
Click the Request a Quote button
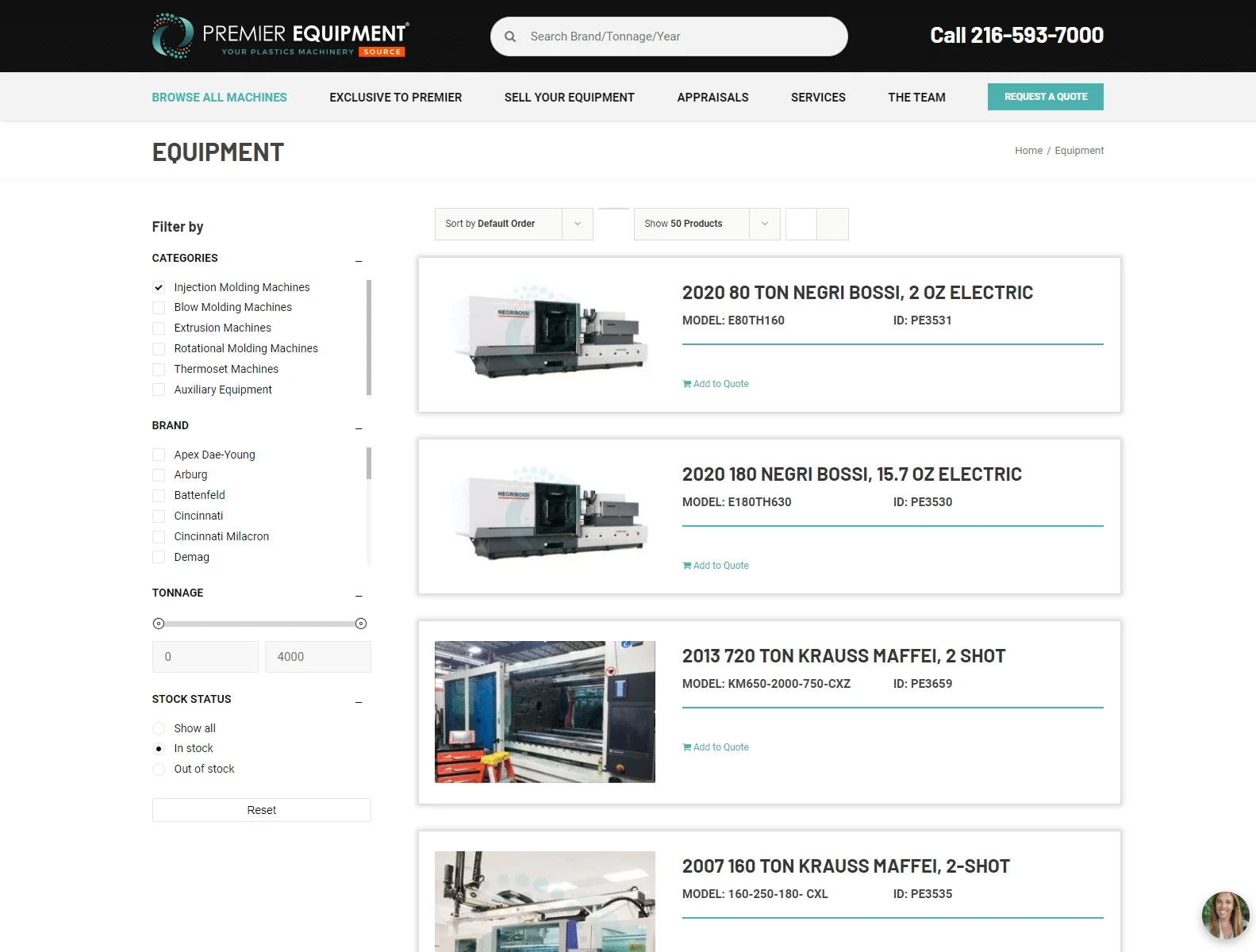1046,97
